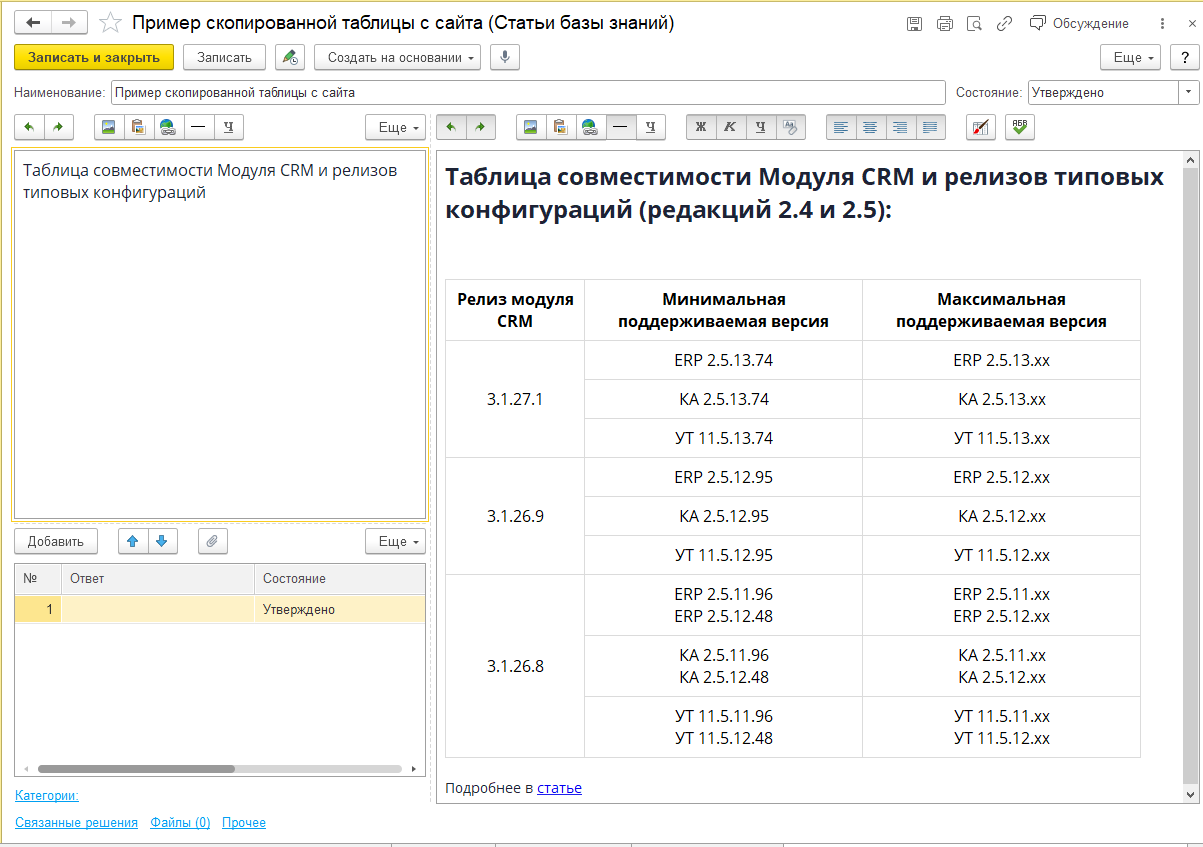Get a link to this article via chain icon
The height and width of the screenshot is (847, 1203).
[1004, 23]
